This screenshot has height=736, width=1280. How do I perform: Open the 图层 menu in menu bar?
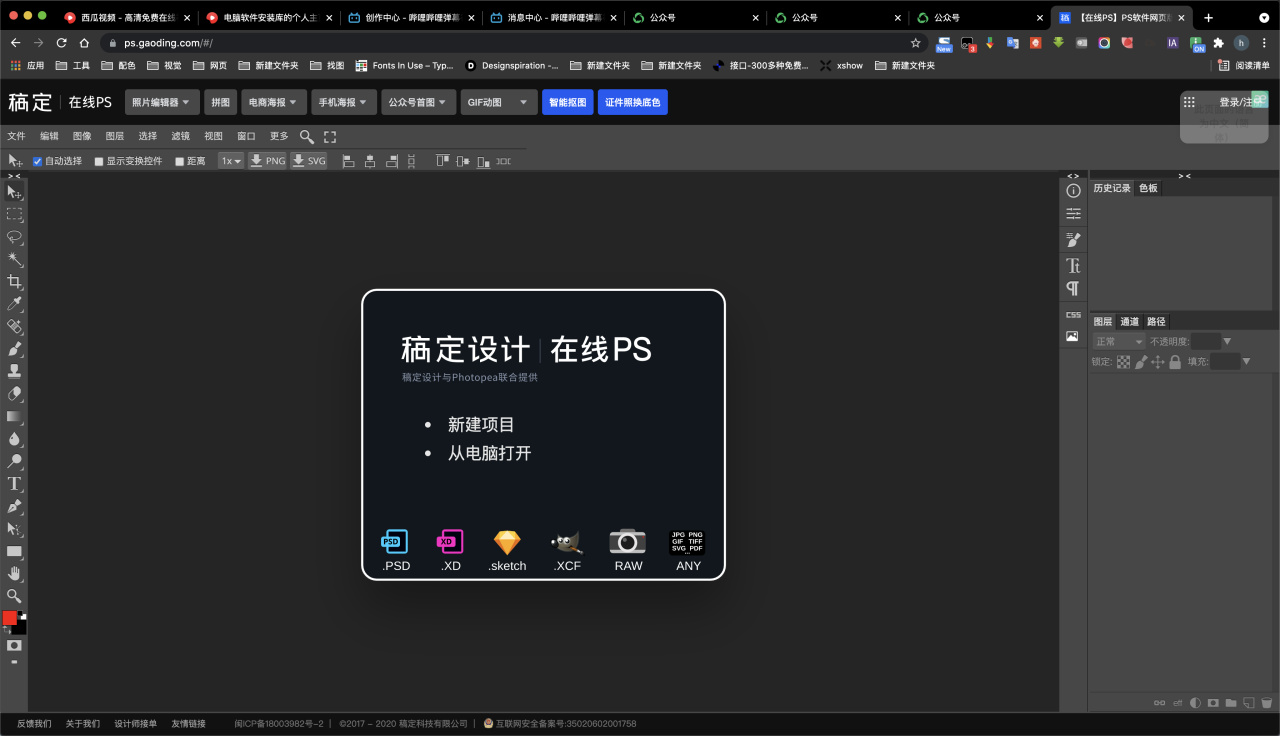[x=115, y=137]
